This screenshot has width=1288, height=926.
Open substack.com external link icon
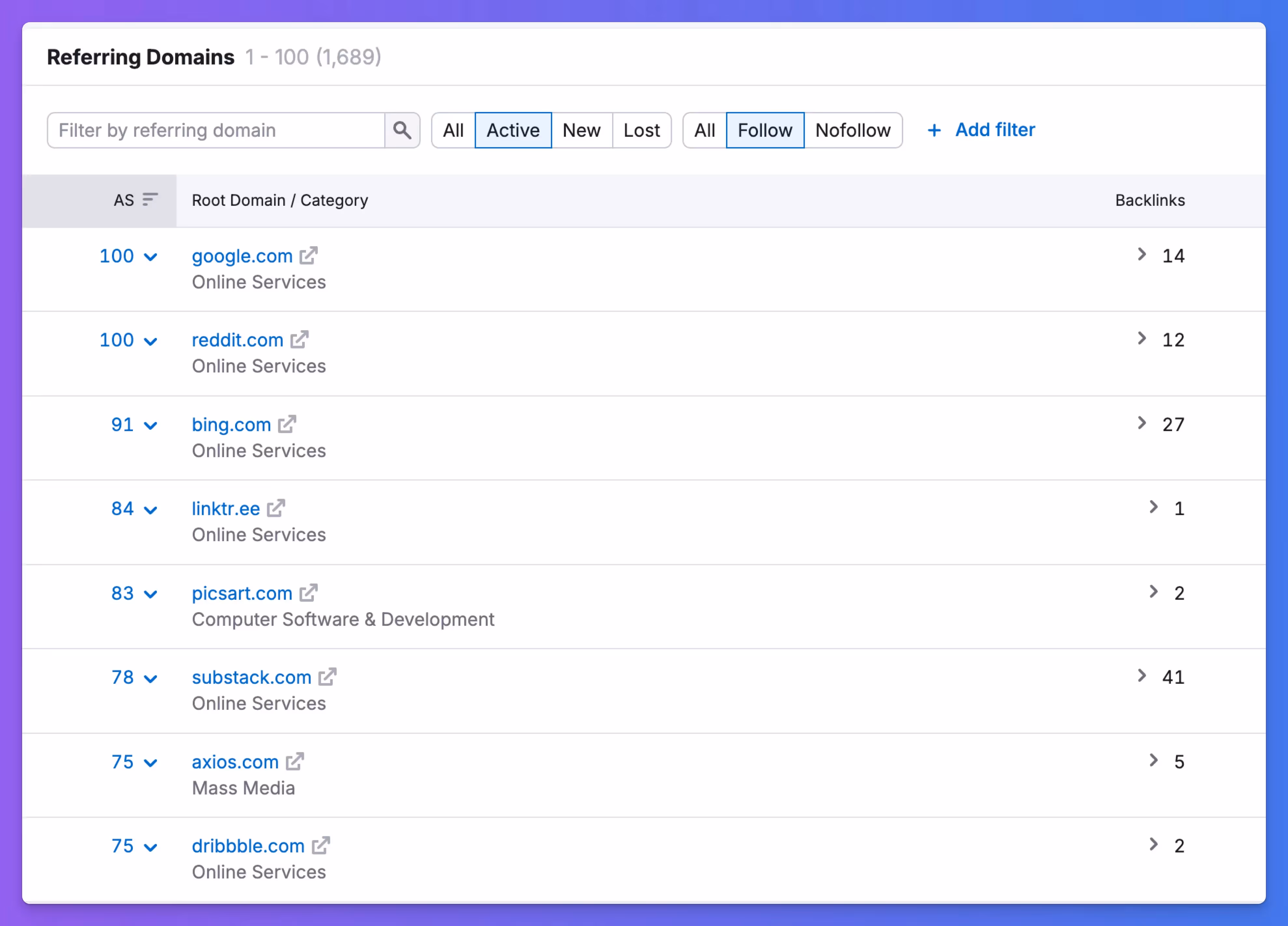pos(327,677)
